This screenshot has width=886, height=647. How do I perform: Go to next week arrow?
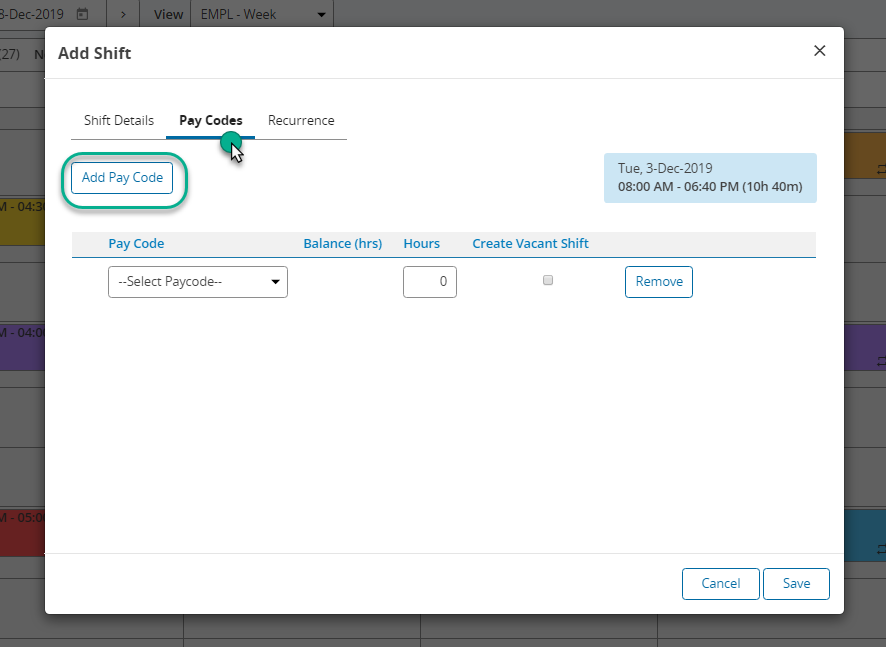123,14
